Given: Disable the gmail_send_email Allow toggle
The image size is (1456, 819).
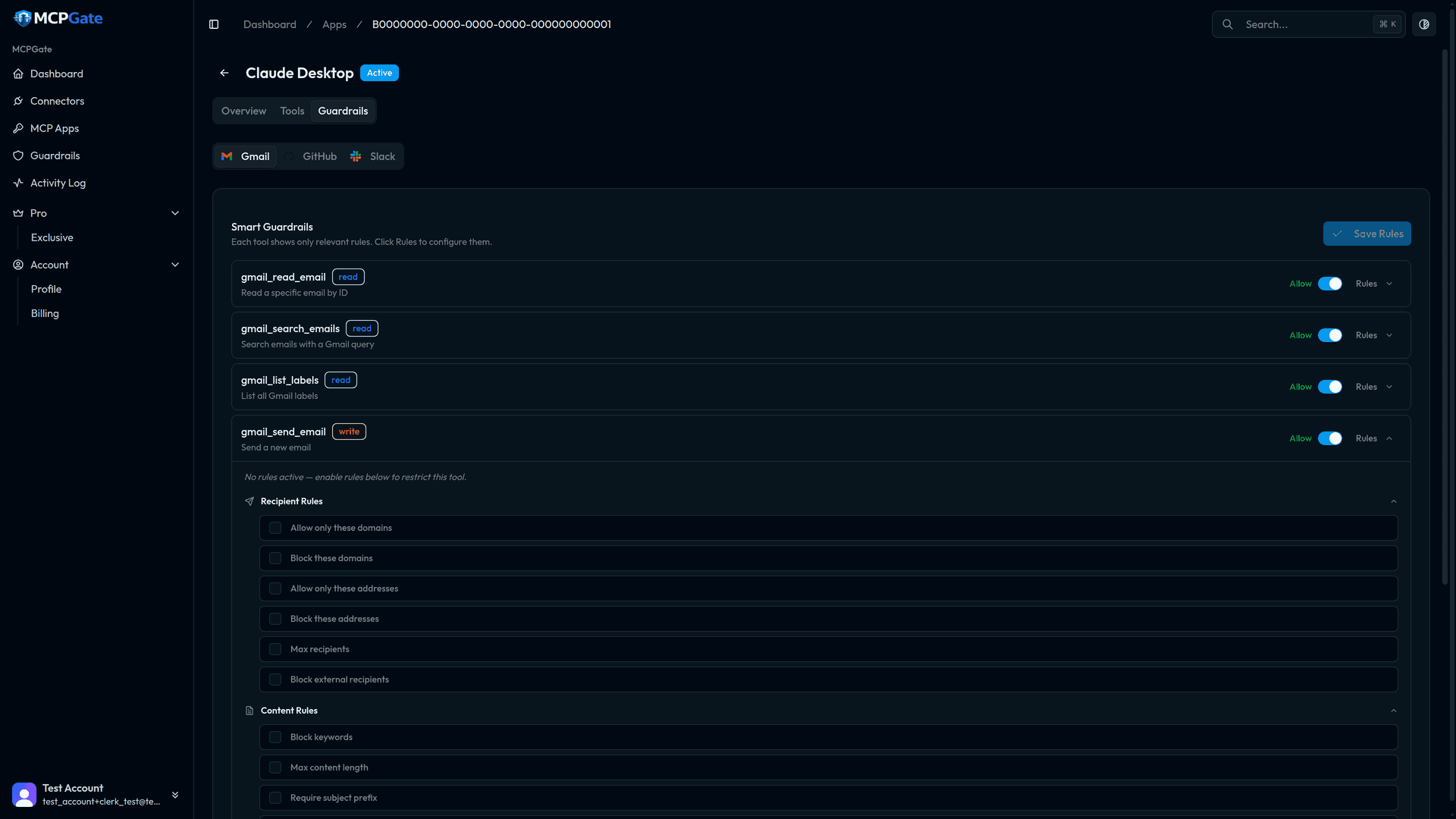Looking at the screenshot, I should point(1329,438).
